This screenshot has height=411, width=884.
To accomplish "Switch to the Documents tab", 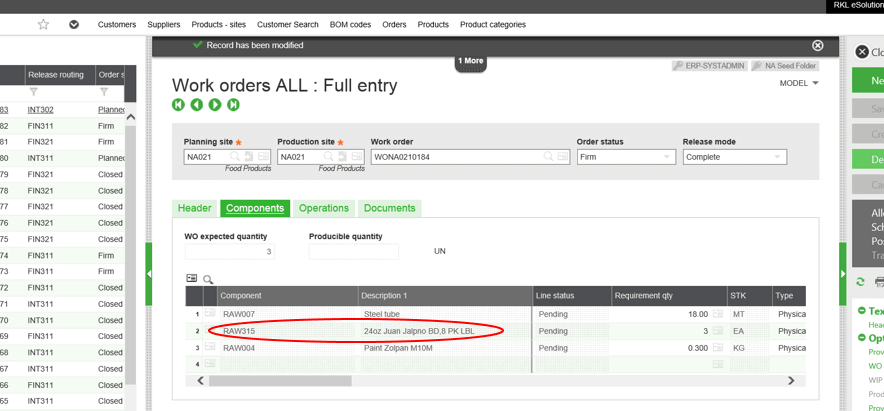I will pyautogui.click(x=390, y=208).
